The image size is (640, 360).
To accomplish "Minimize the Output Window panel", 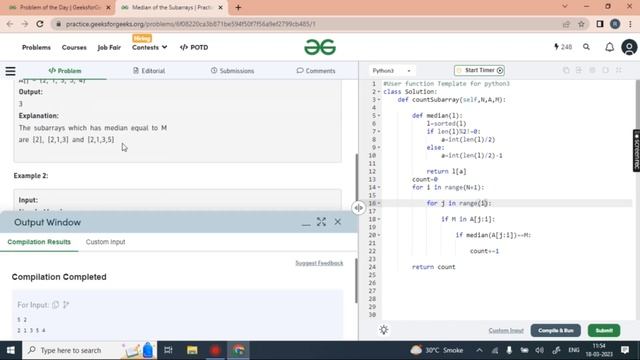I will [306, 224].
